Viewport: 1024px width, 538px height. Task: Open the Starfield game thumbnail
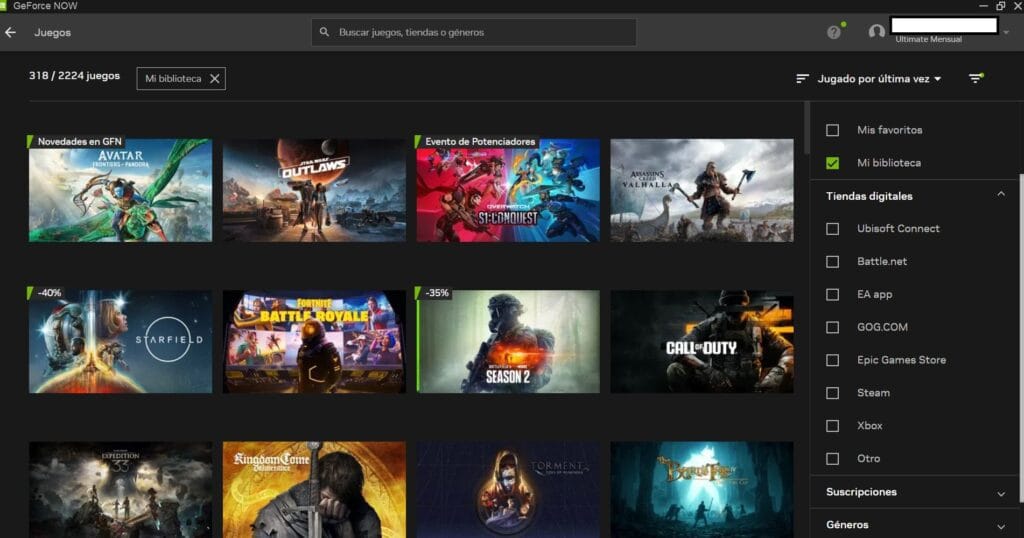[120, 342]
